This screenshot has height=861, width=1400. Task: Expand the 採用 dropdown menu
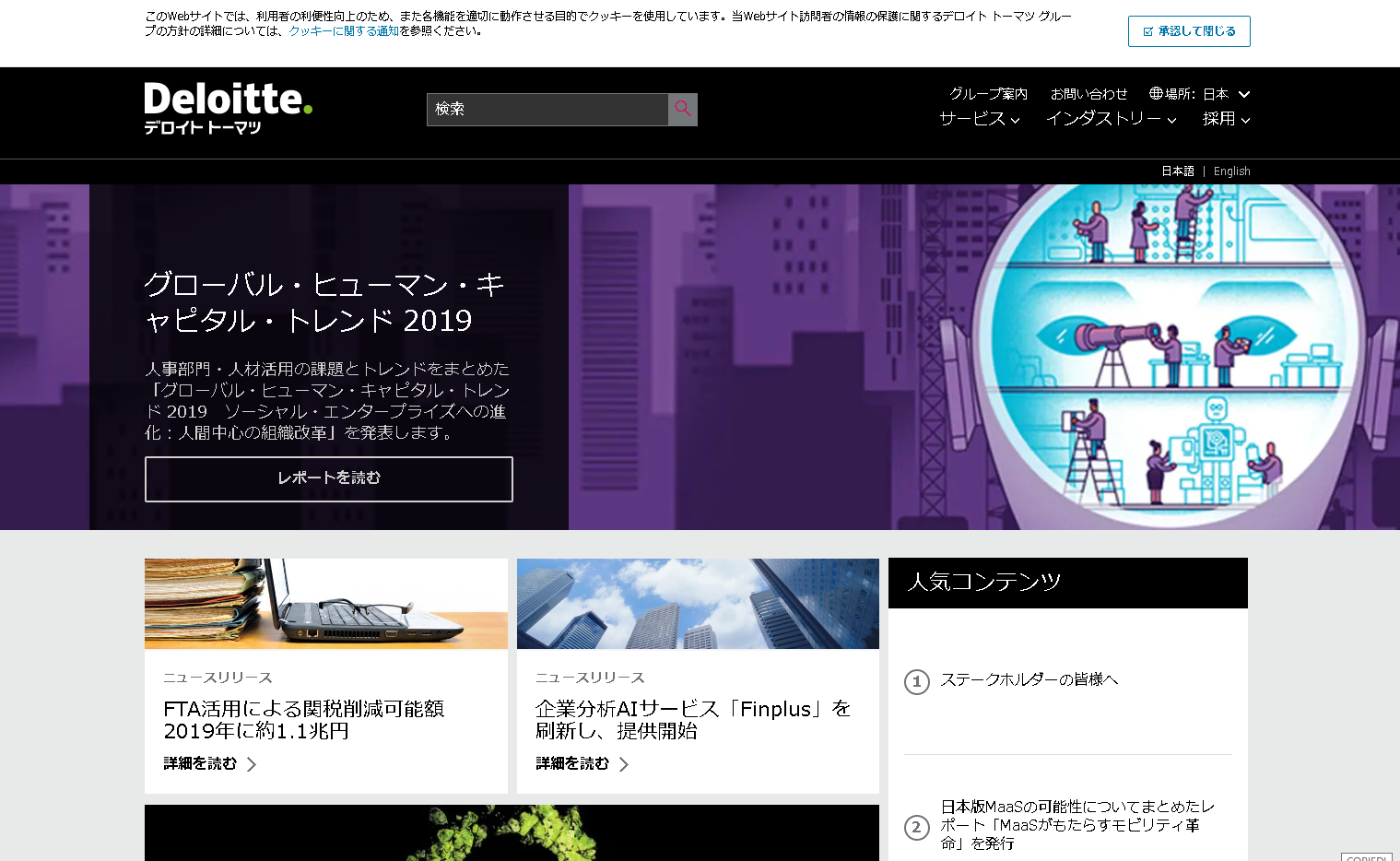click(1226, 119)
